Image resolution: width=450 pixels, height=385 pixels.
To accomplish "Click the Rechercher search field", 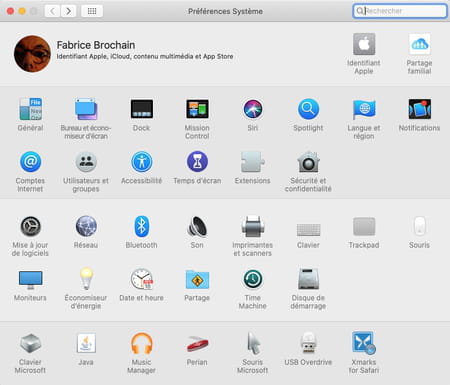I will [400, 11].
